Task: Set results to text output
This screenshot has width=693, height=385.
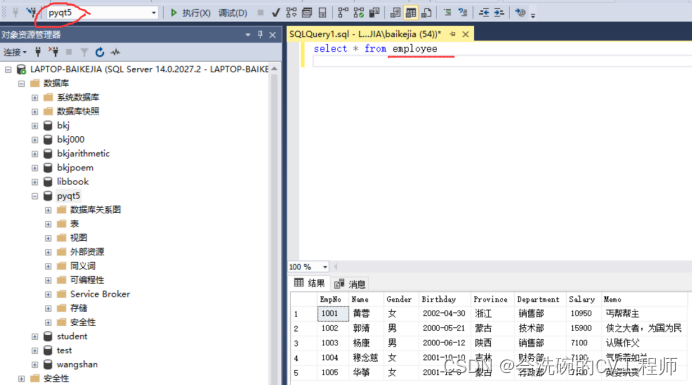Action: click(x=395, y=13)
